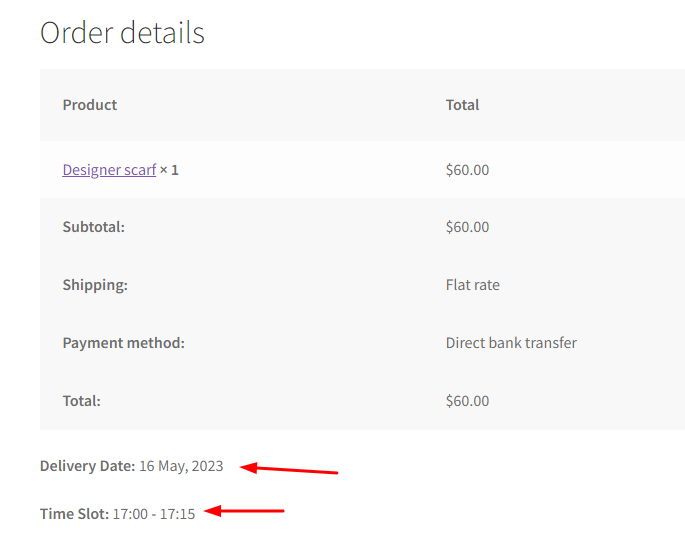
Task: Click the Flat rate shipping value
Action: (x=472, y=285)
